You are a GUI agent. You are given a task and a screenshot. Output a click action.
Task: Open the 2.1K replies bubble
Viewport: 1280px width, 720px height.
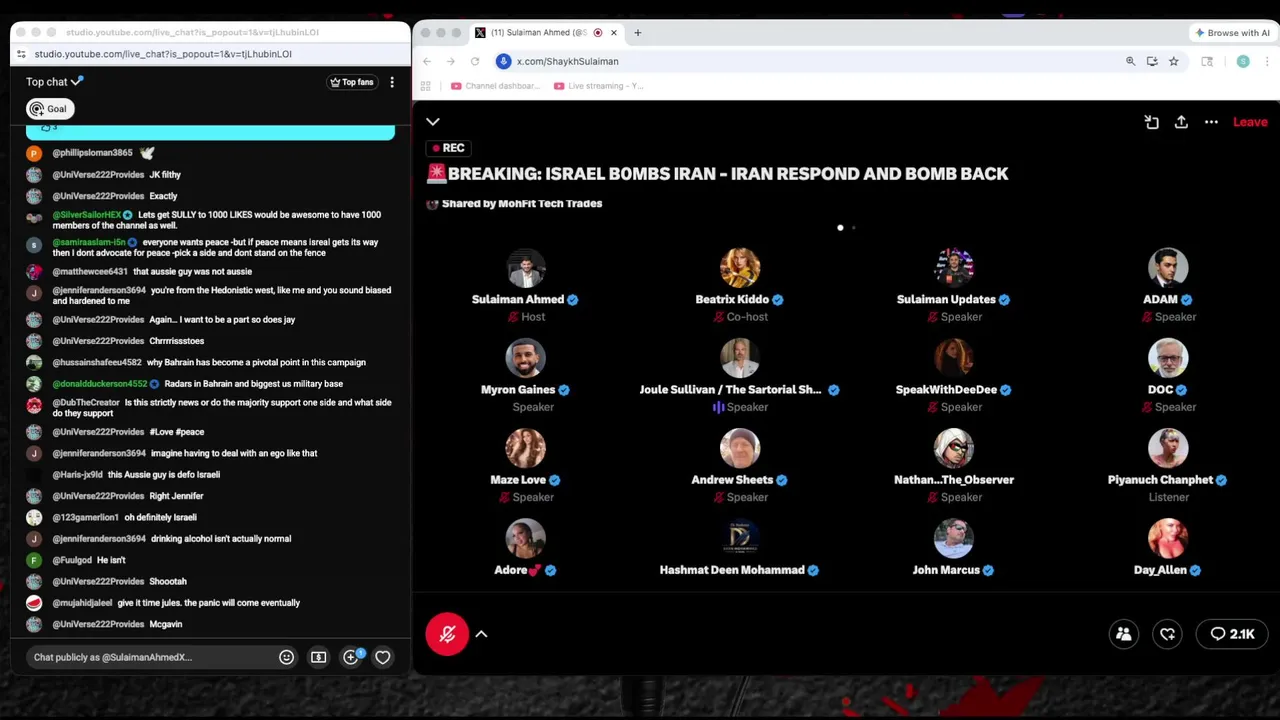click(1232, 634)
